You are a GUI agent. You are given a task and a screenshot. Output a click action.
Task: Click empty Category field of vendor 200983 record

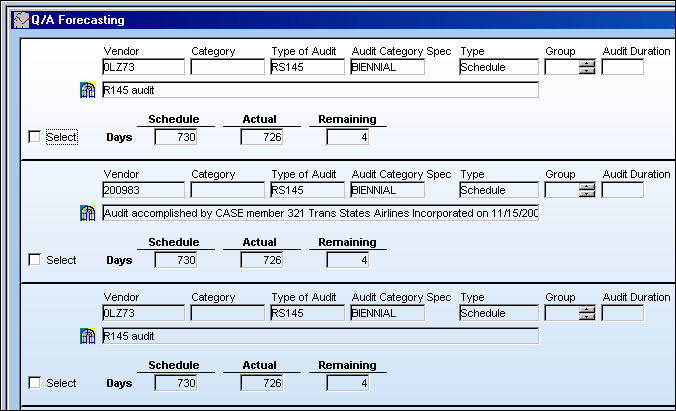click(228, 190)
